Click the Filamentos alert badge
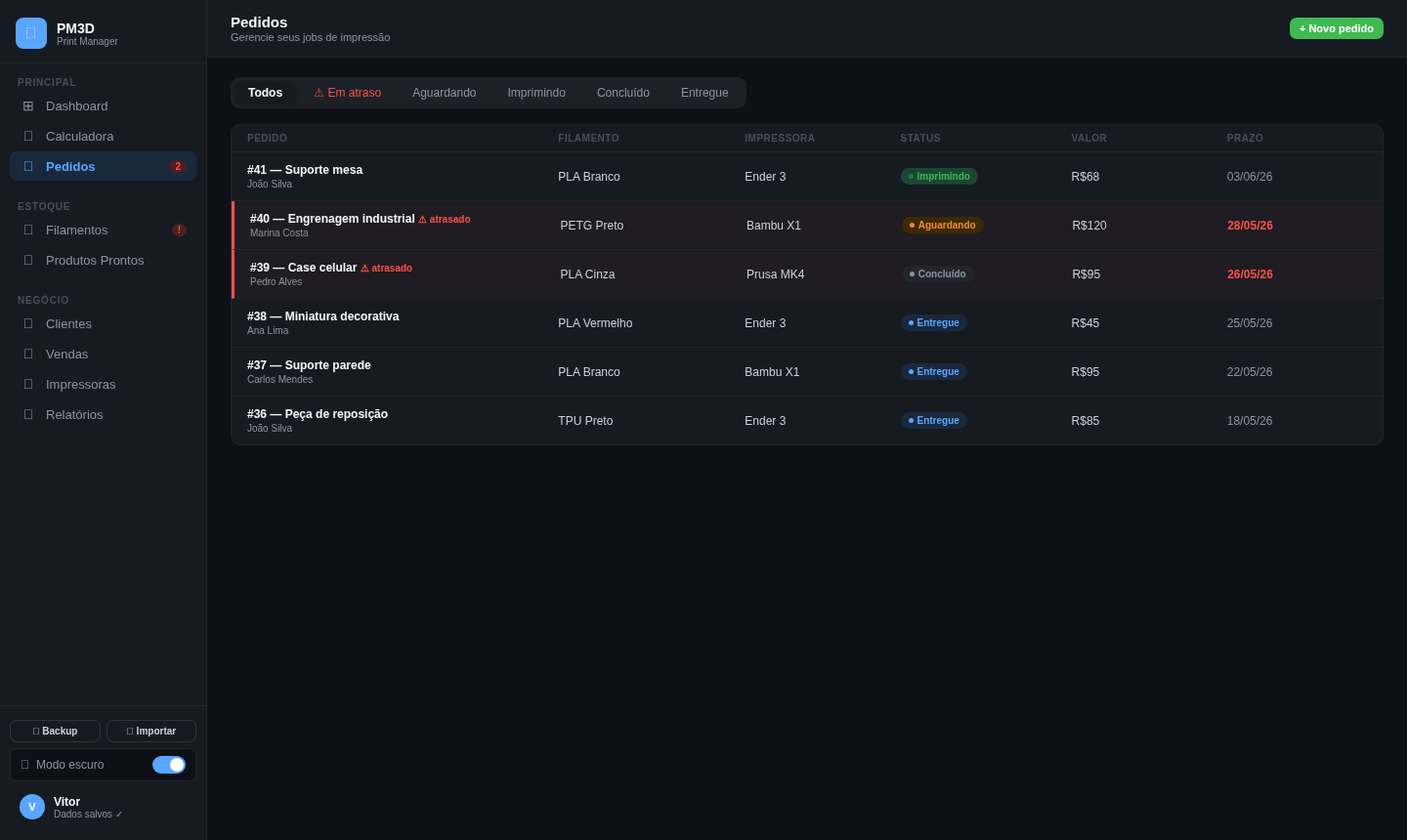 coord(179,230)
